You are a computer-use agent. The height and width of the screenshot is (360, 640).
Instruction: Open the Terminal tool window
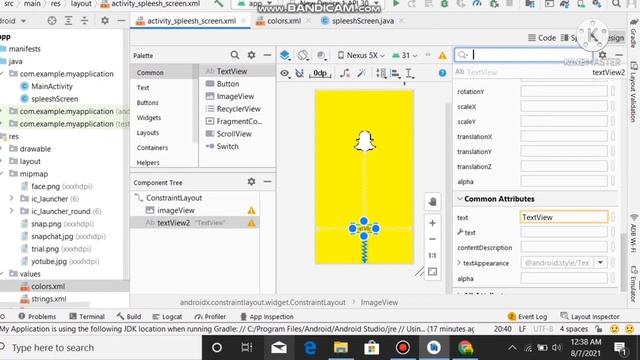87,317
